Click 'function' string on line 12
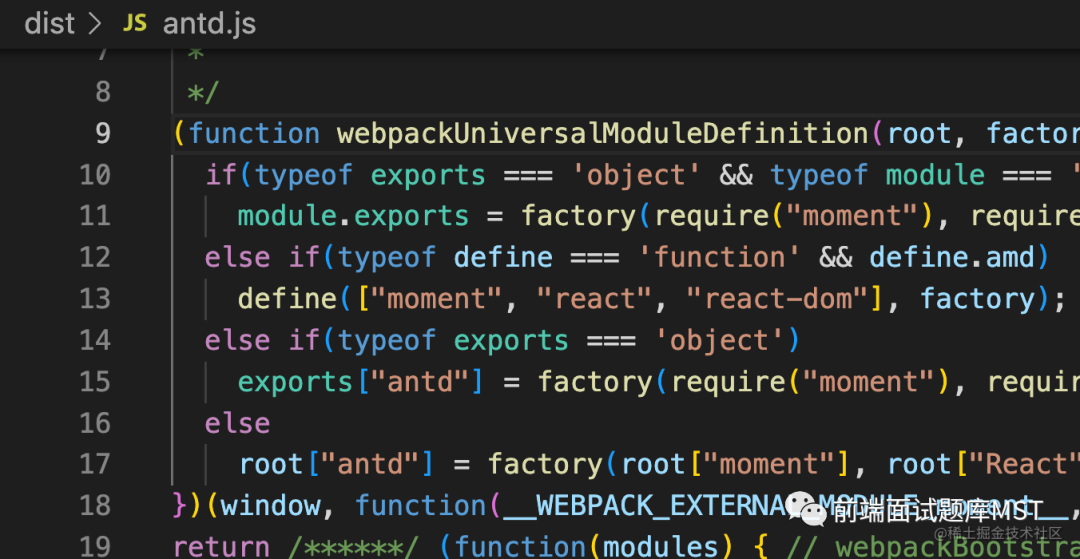 tap(720, 257)
